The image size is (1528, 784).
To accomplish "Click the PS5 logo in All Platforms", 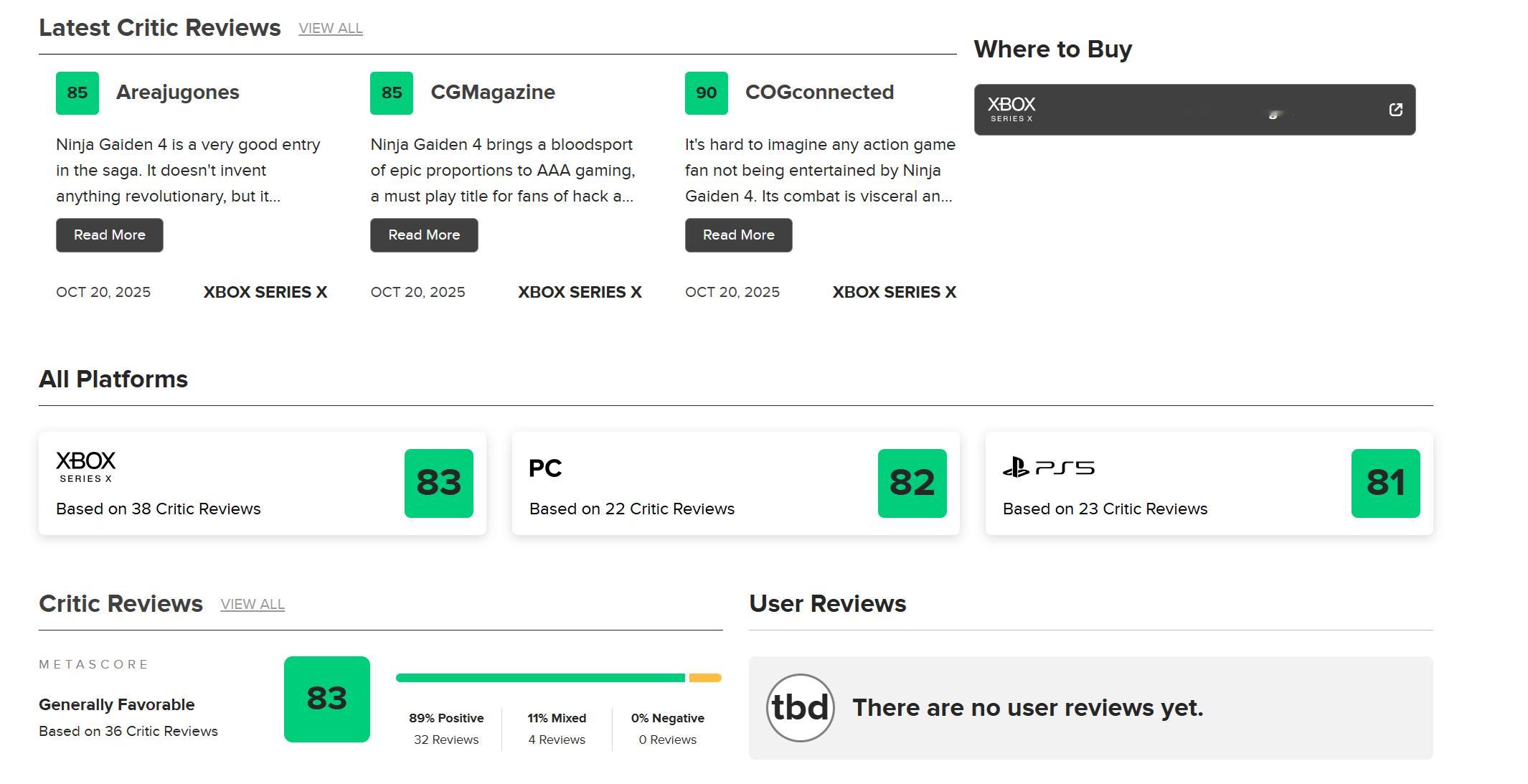I will [1048, 468].
